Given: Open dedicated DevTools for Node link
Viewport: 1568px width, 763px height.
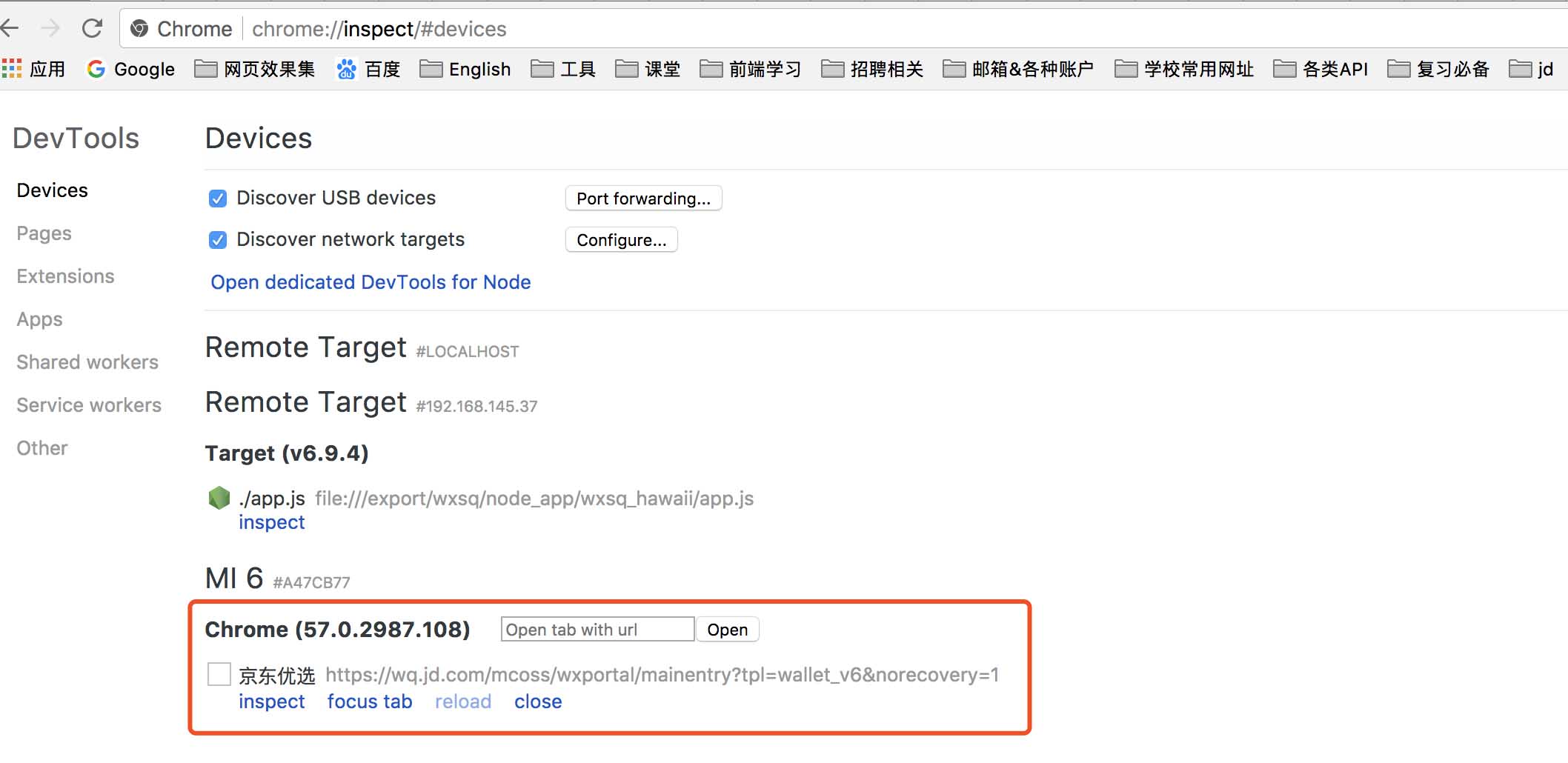Looking at the screenshot, I should pyautogui.click(x=371, y=282).
